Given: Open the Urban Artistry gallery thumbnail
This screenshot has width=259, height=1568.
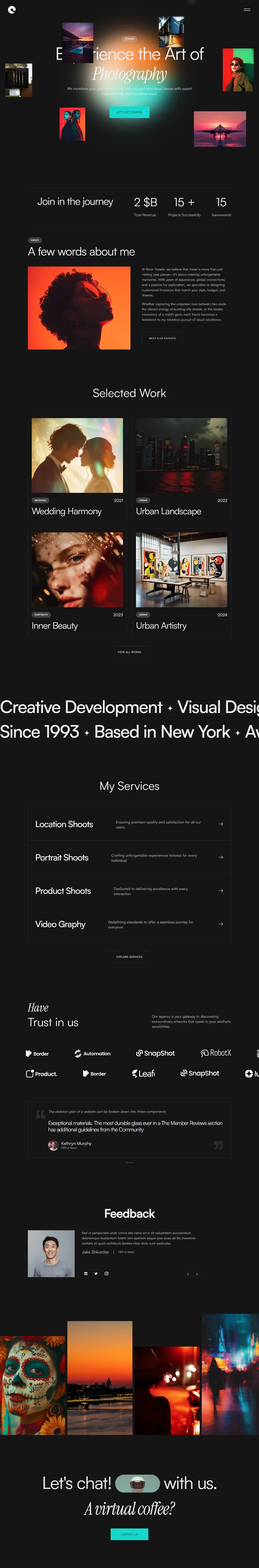Looking at the screenshot, I should pyautogui.click(x=181, y=570).
